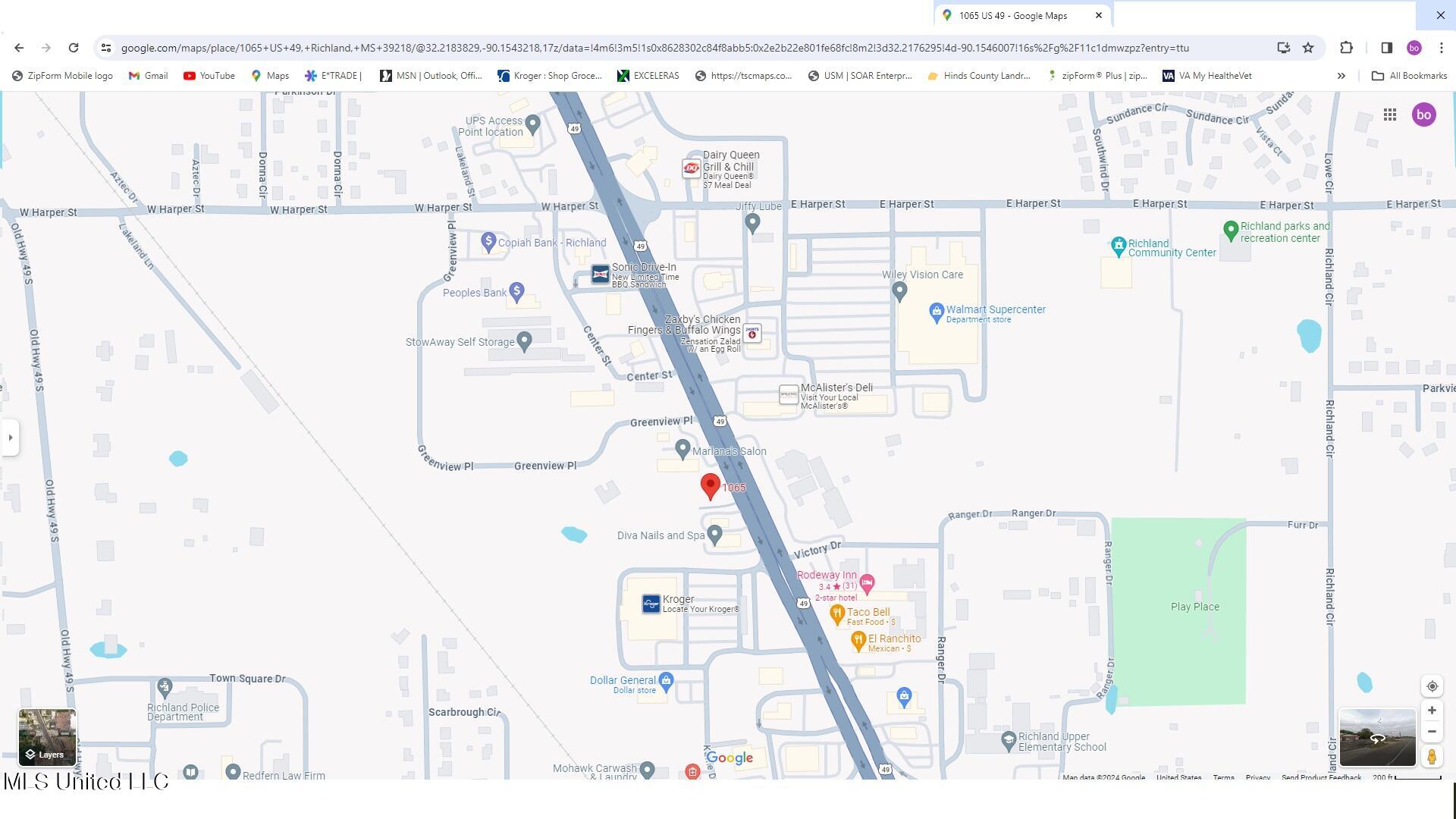This screenshot has height=819, width=1456.
Task: Toggle the browser side panel
Action: pos(1386,48)
